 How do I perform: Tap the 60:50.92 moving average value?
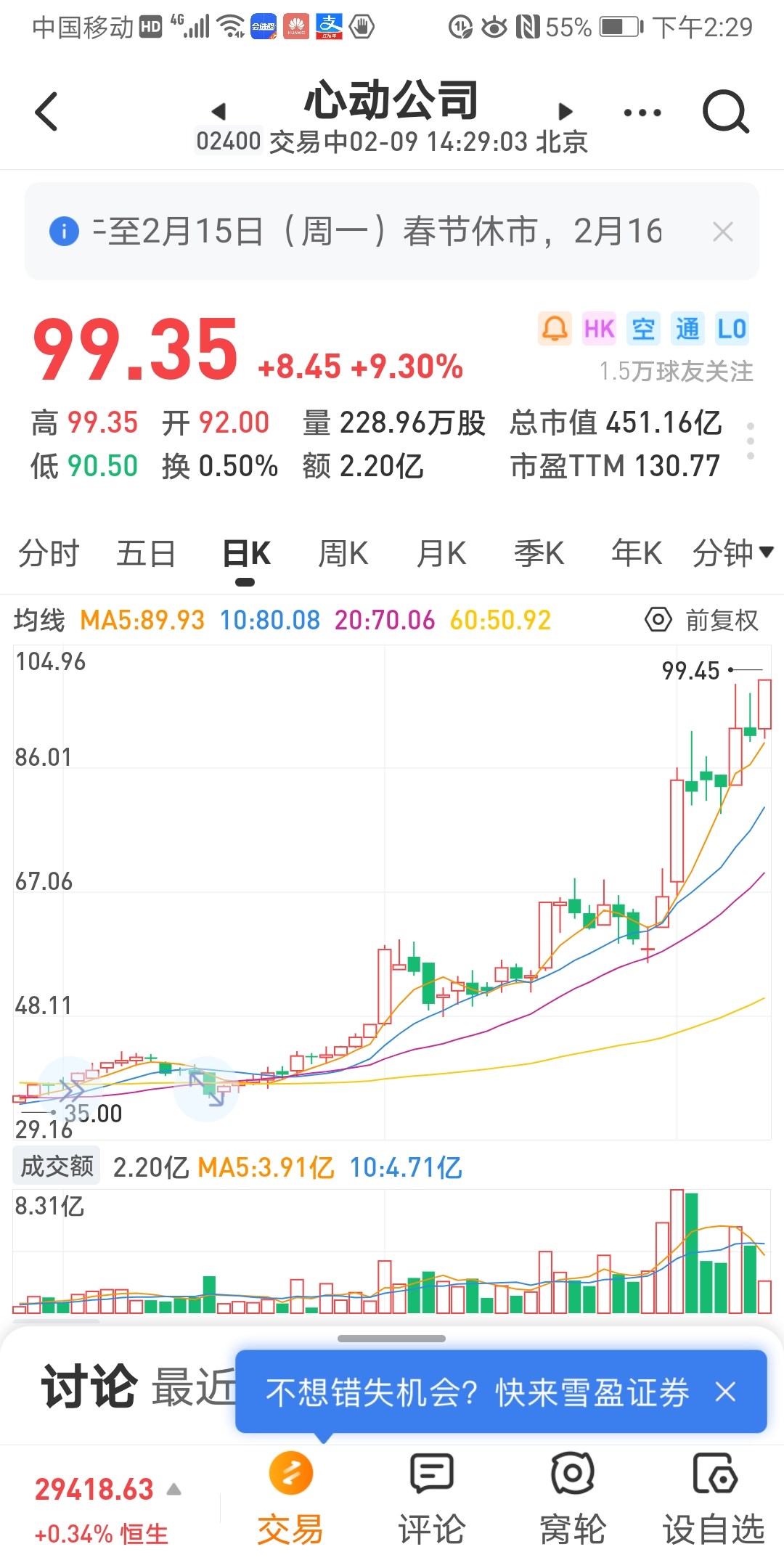[x=500, y=620]
